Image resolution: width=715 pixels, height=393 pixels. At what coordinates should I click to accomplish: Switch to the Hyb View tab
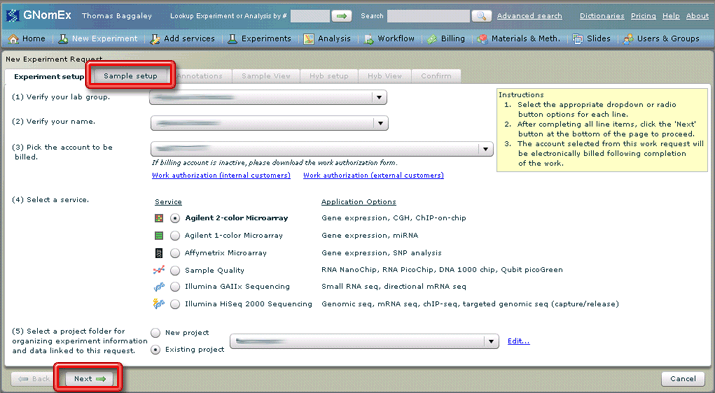click(x=385, y=76)
